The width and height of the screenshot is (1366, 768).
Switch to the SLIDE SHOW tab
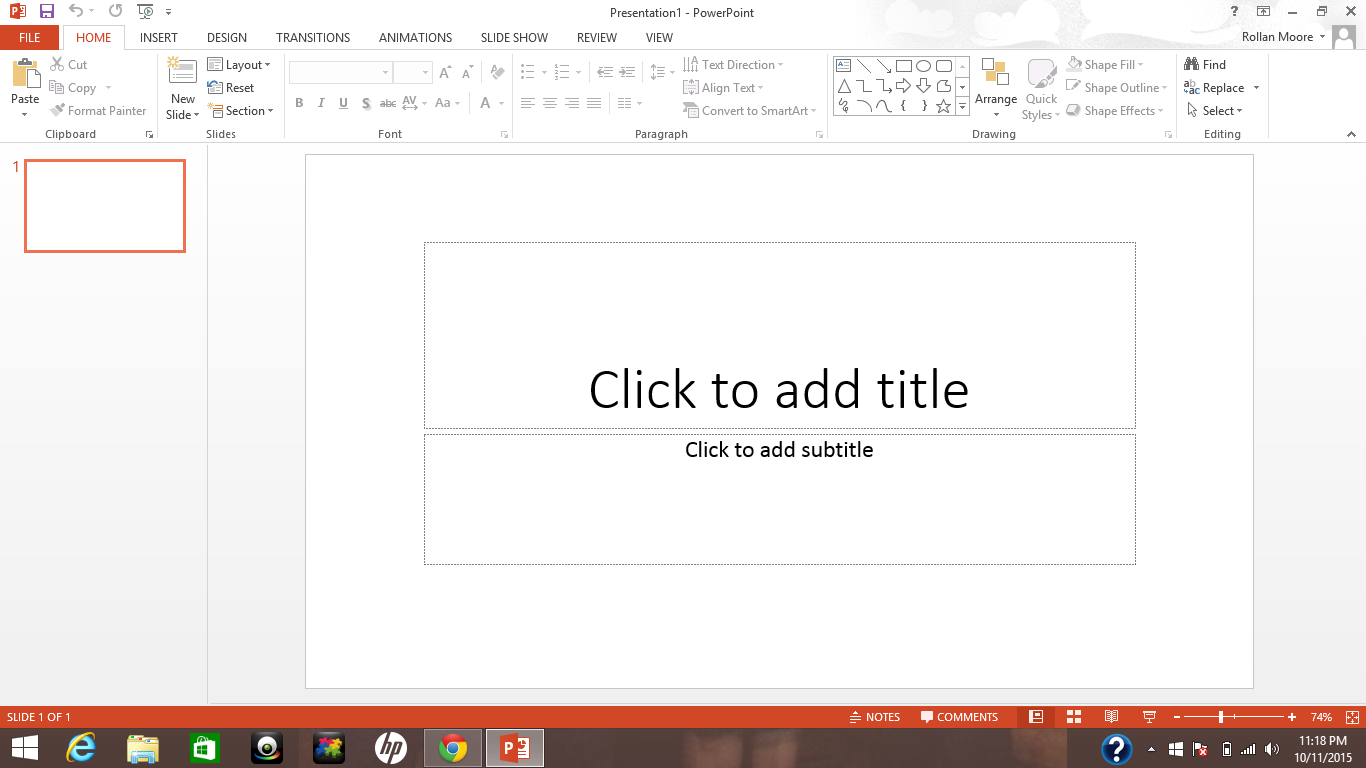tap(514, 38)
